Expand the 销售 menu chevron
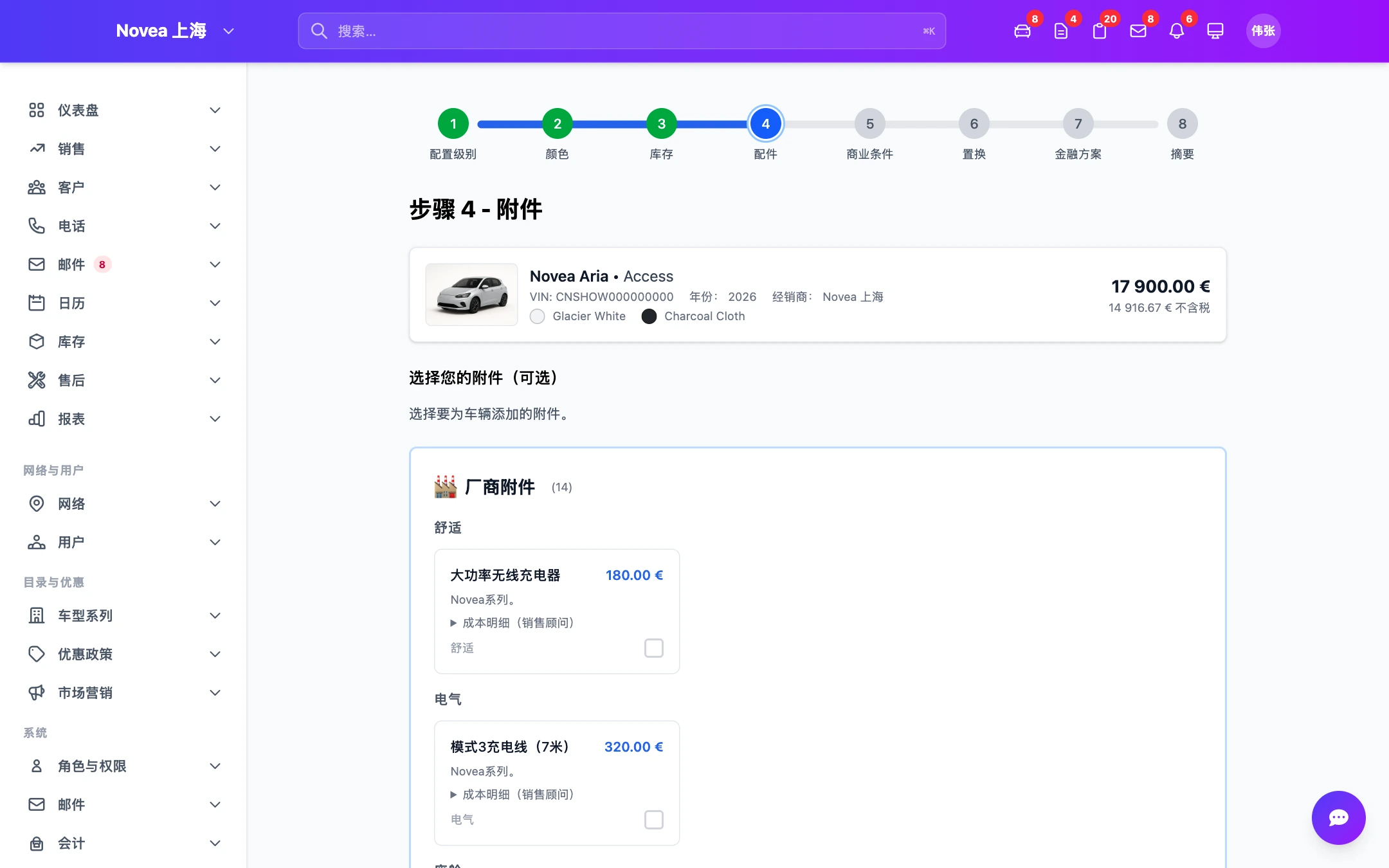Viewport: 1389px width, 868px height. (x=215, y=149)
